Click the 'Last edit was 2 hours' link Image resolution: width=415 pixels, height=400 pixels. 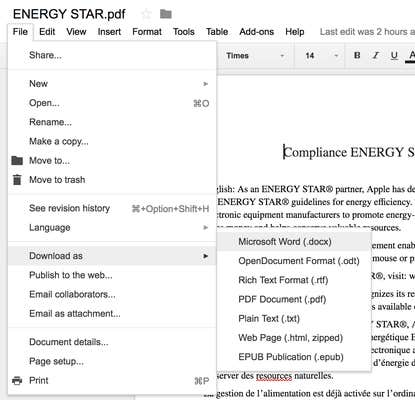coord(367,32)
